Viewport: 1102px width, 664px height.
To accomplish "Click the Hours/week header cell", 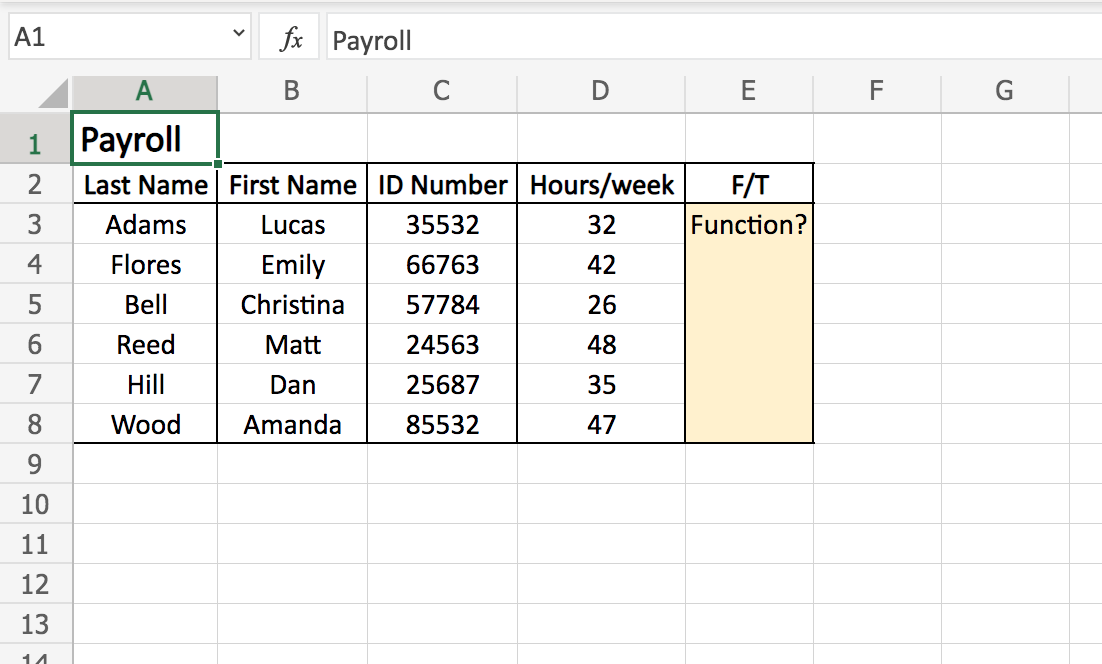I will coord(601,185).
